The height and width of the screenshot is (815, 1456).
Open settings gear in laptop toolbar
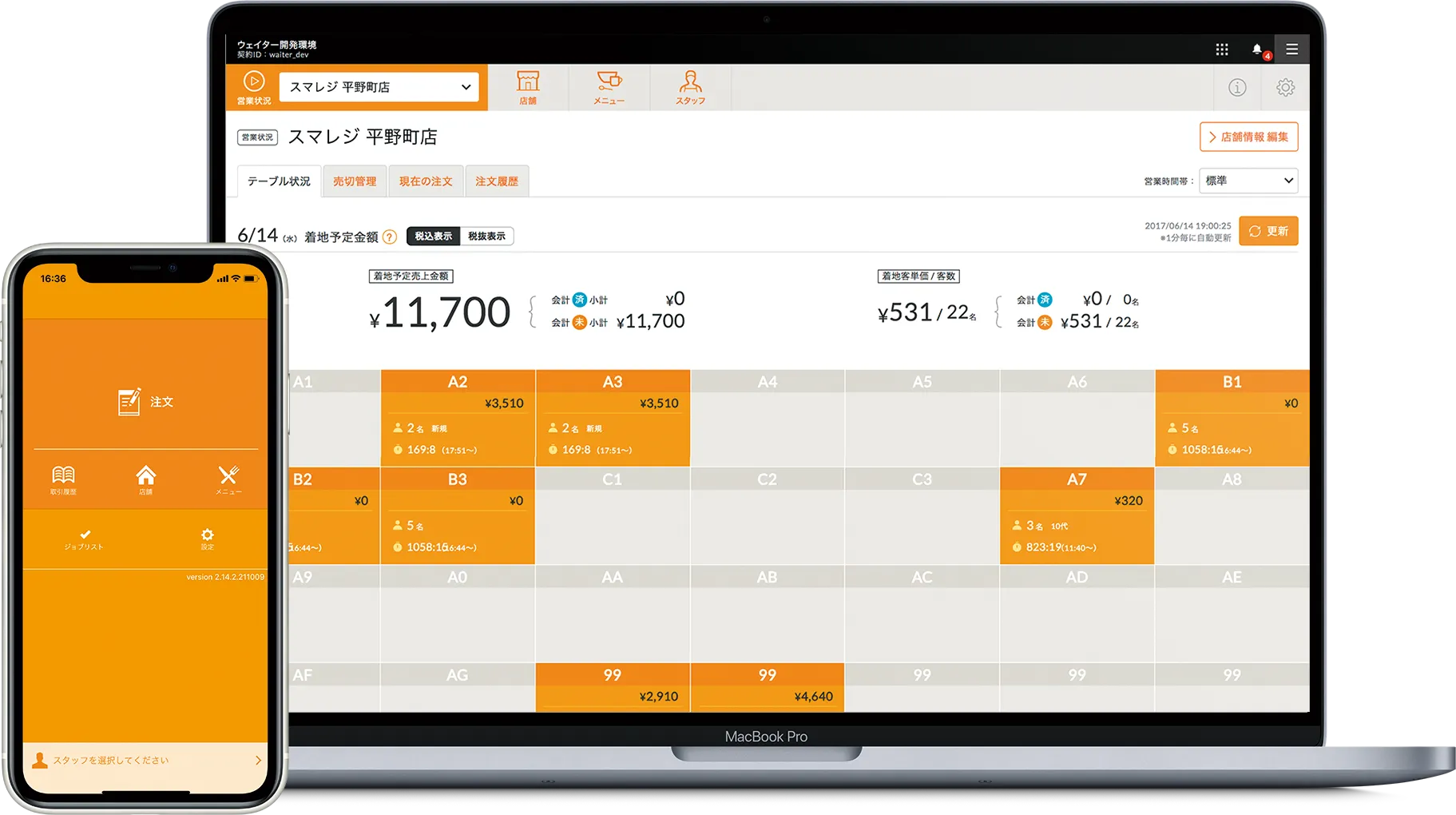pos(1285,87)
